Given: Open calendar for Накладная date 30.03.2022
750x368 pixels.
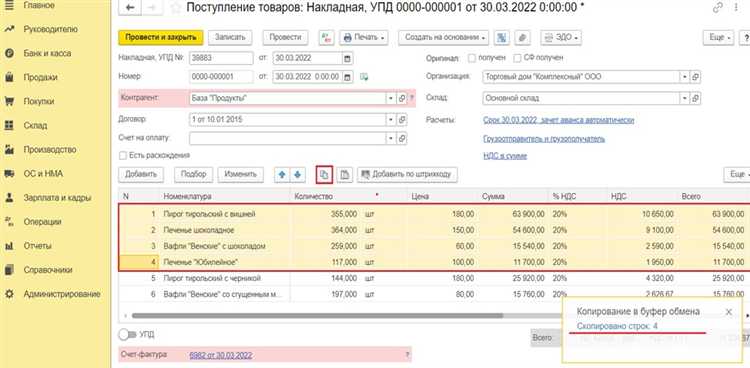Looking at the screenshot, I should [x=347, y=58].
